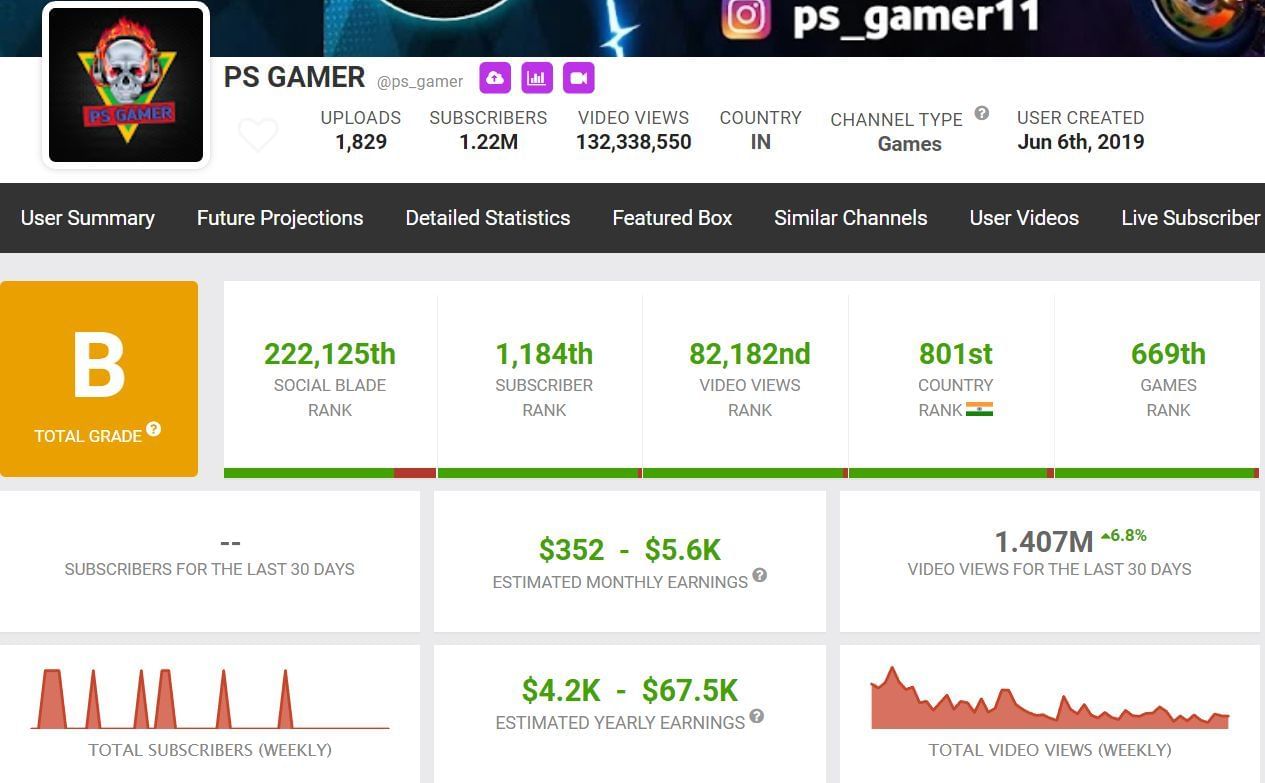Viewport: 1265px width, 783px height.
Task: Click the Instagram logo in the banner
Action: point(747,17)
